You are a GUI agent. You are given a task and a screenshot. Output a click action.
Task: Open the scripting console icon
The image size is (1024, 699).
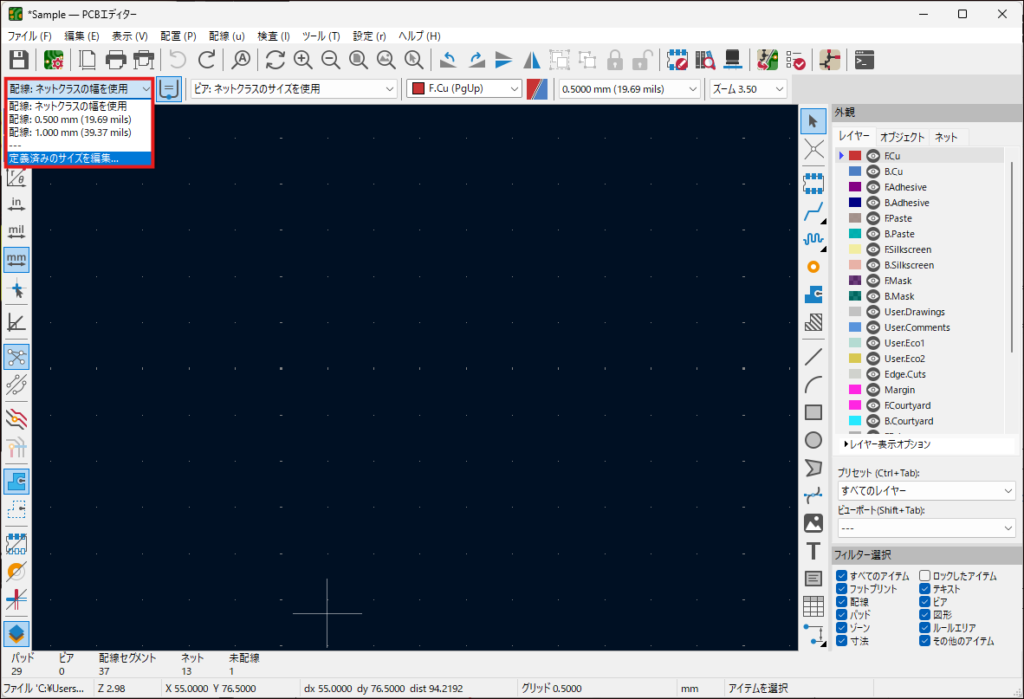click(x=866, y=59)
